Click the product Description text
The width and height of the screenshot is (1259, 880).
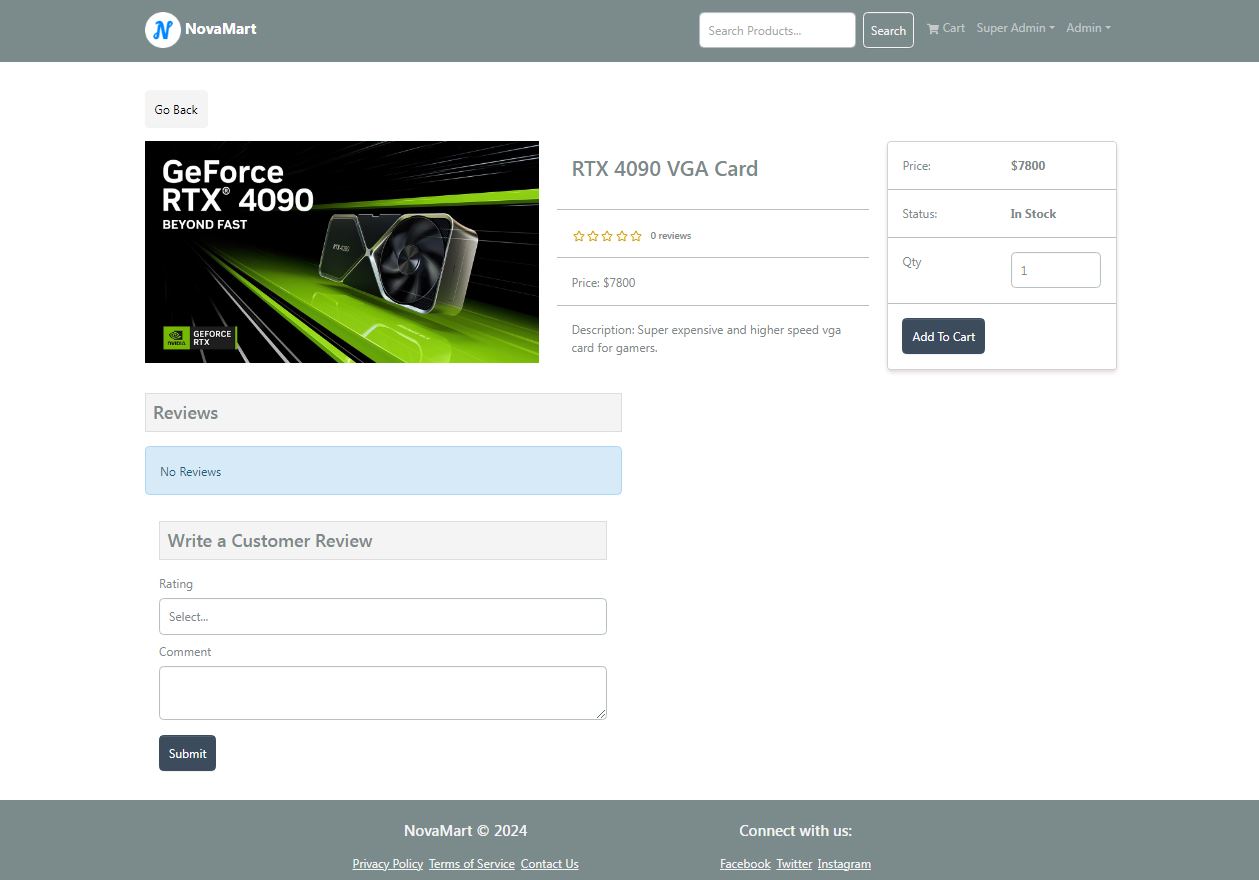[x=706, y=339]
